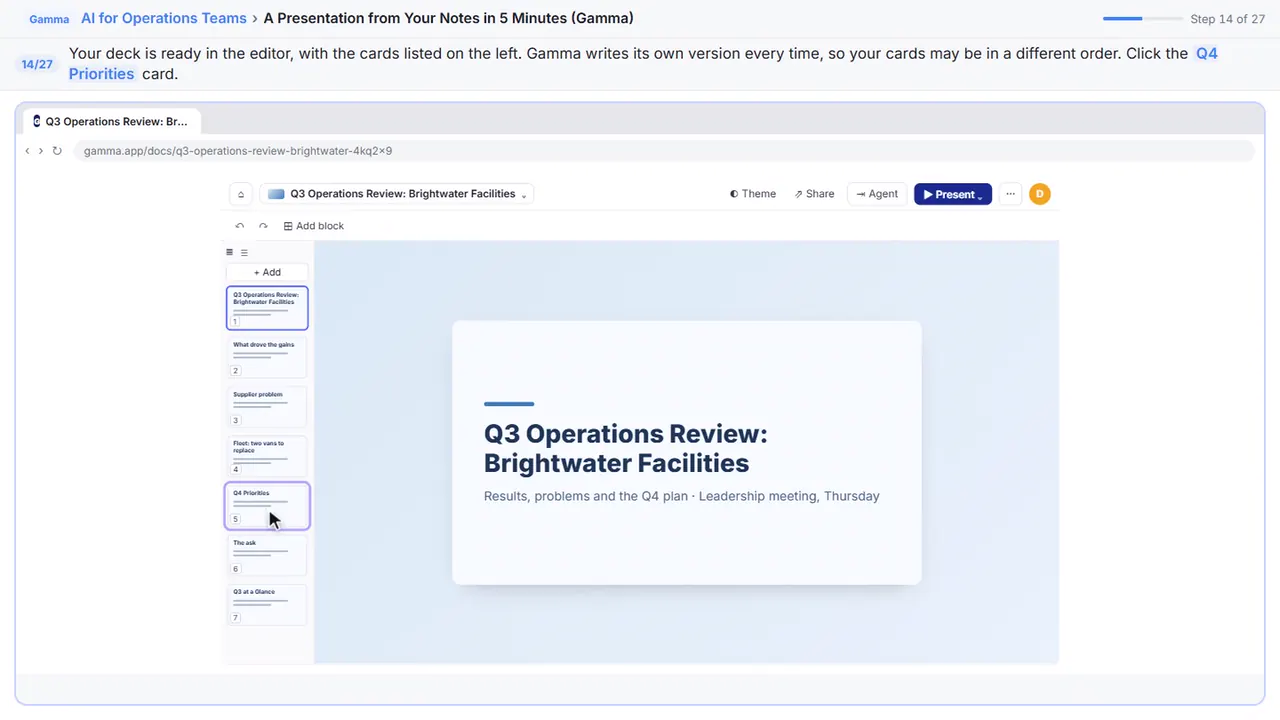Open the 'Q3 at a Glance' card

click(x=267, y=605)
